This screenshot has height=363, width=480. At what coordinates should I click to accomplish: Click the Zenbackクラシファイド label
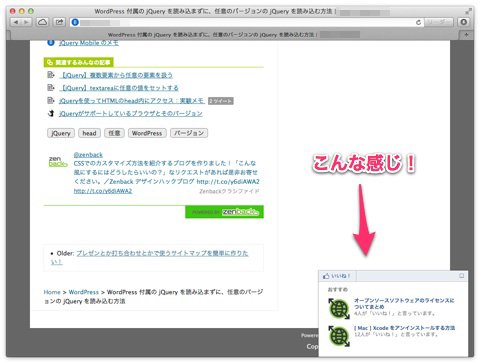pyautogui.click(x=229, y=191)
